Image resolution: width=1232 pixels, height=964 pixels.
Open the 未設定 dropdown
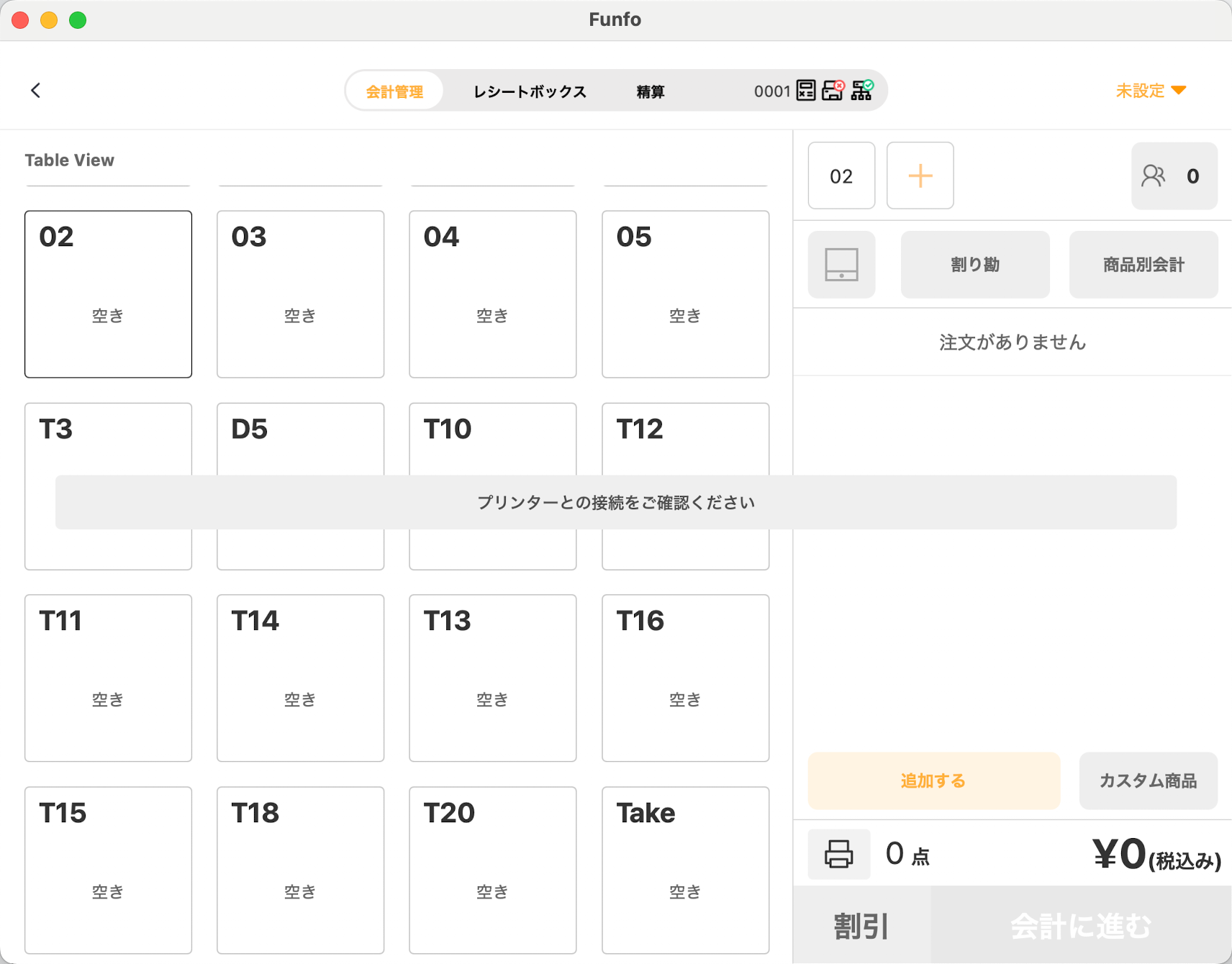click(1151, 91)
